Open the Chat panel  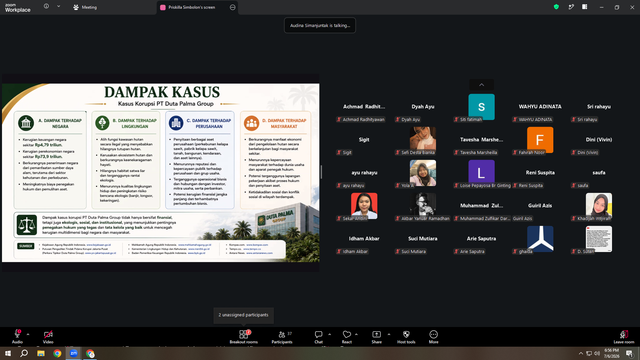coord(318,337)
